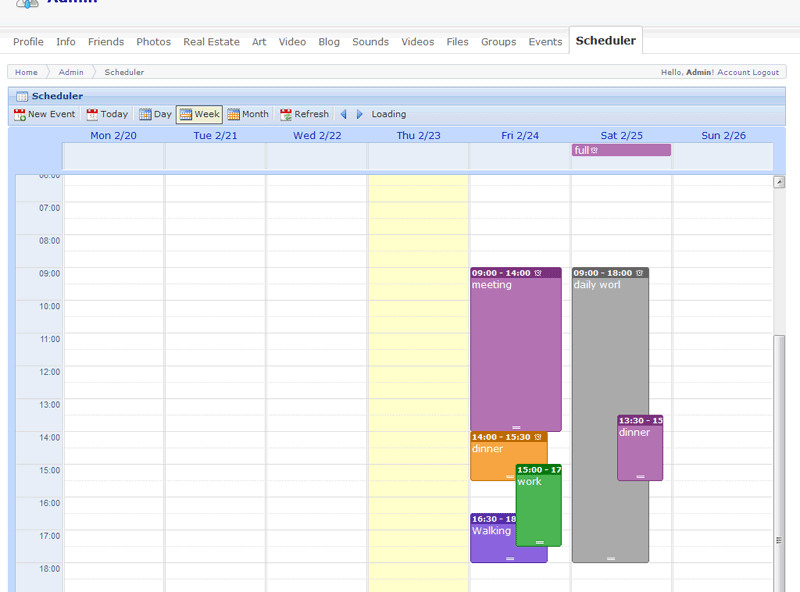
Task: Select the all-day full event on Saturday
Action: (x=621, y=150)
